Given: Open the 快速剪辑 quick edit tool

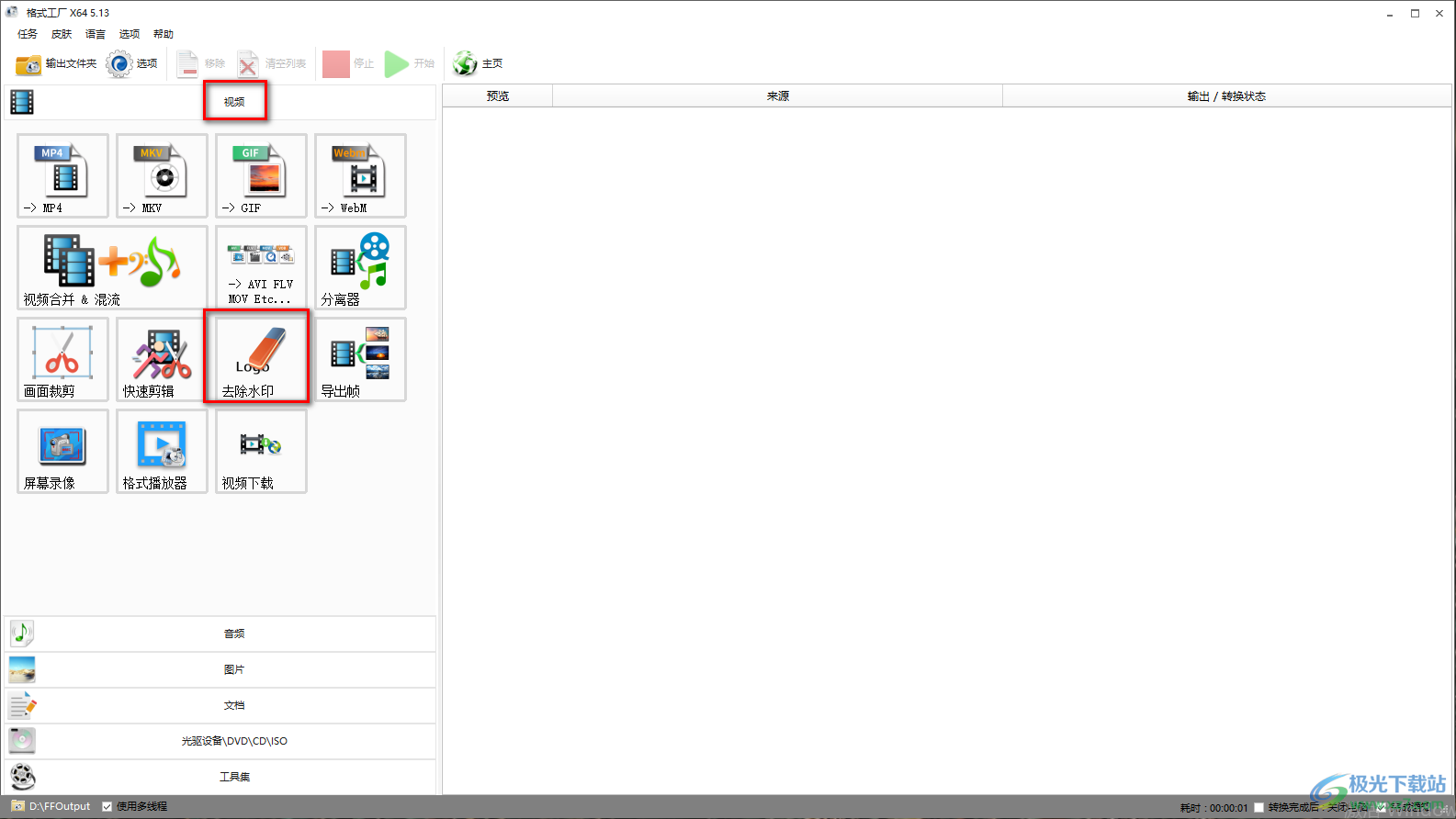Looking at the screenshot, I should 162,359.
